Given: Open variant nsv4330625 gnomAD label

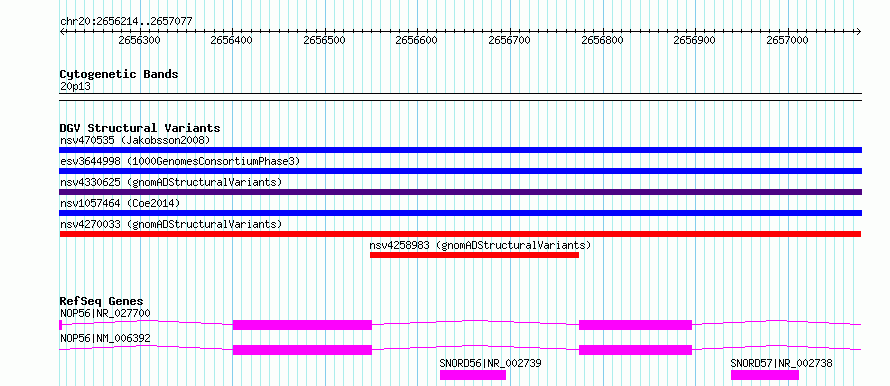Looking at the screenshot, I should coord(171,182).
